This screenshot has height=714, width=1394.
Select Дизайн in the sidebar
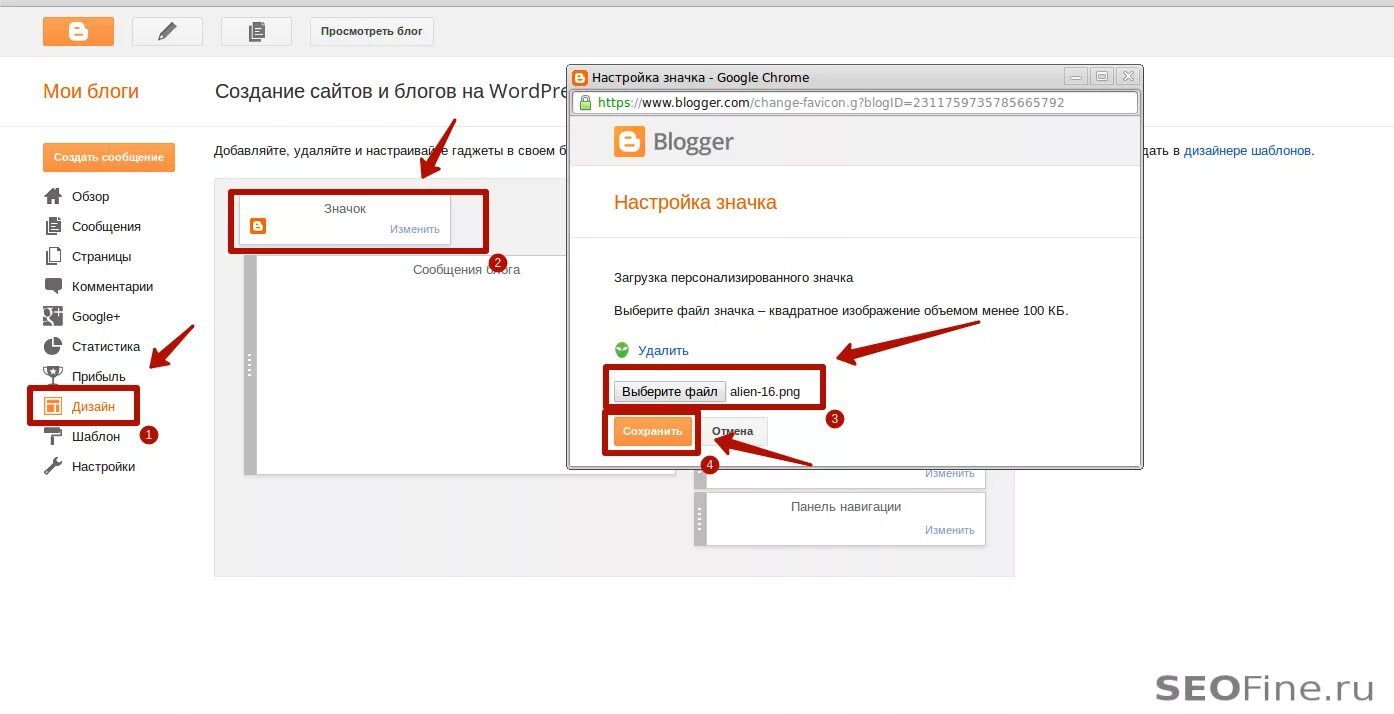(93, 406)
